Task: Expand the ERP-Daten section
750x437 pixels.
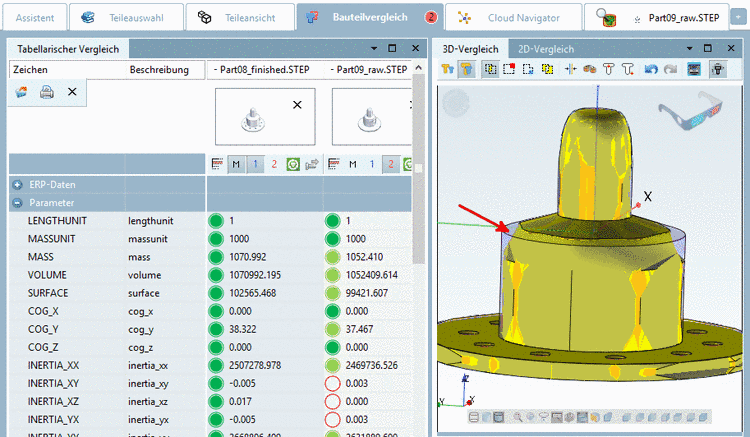Action: click(18, 185)
